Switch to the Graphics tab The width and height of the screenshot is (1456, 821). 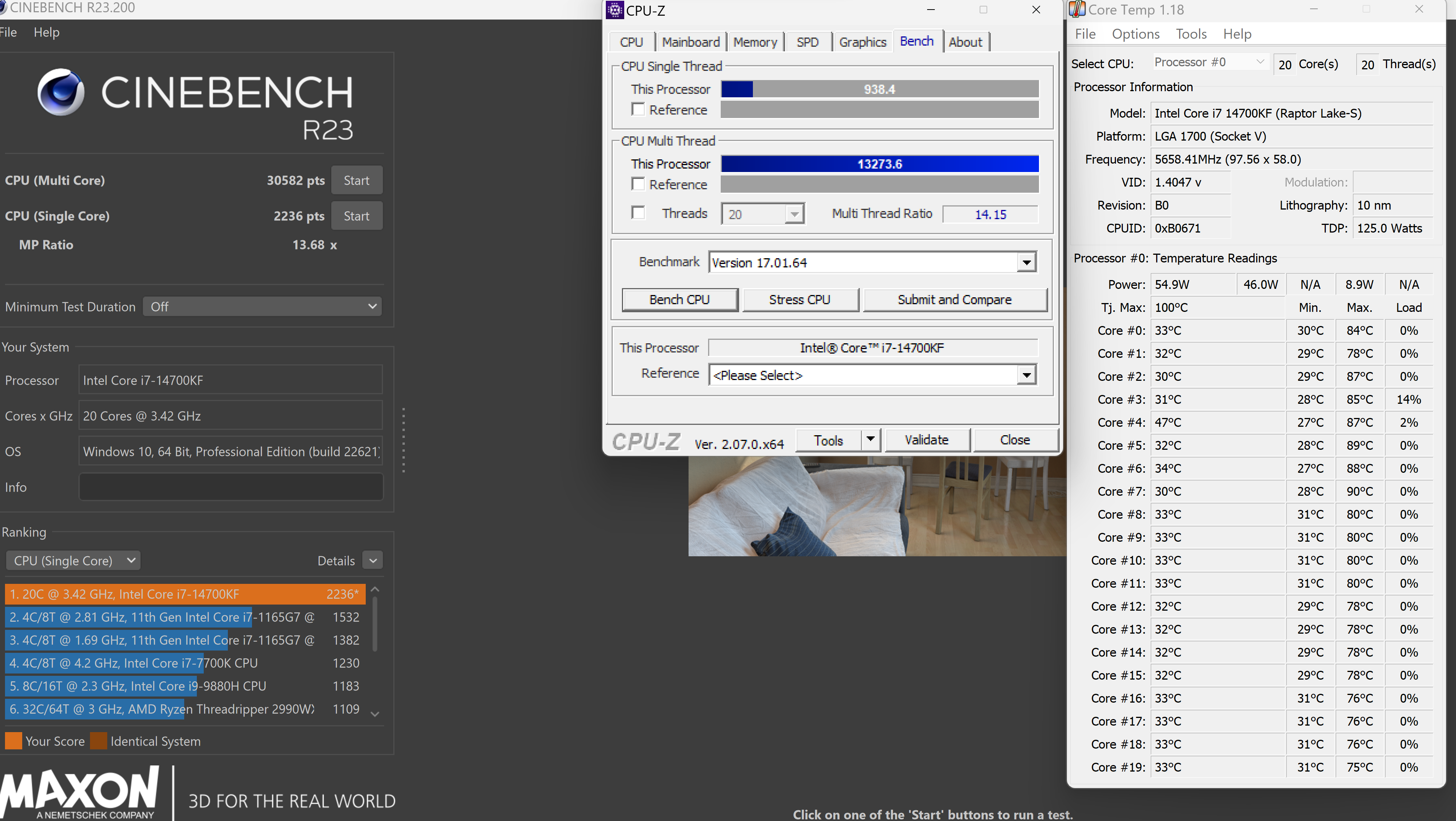(862, 42)
